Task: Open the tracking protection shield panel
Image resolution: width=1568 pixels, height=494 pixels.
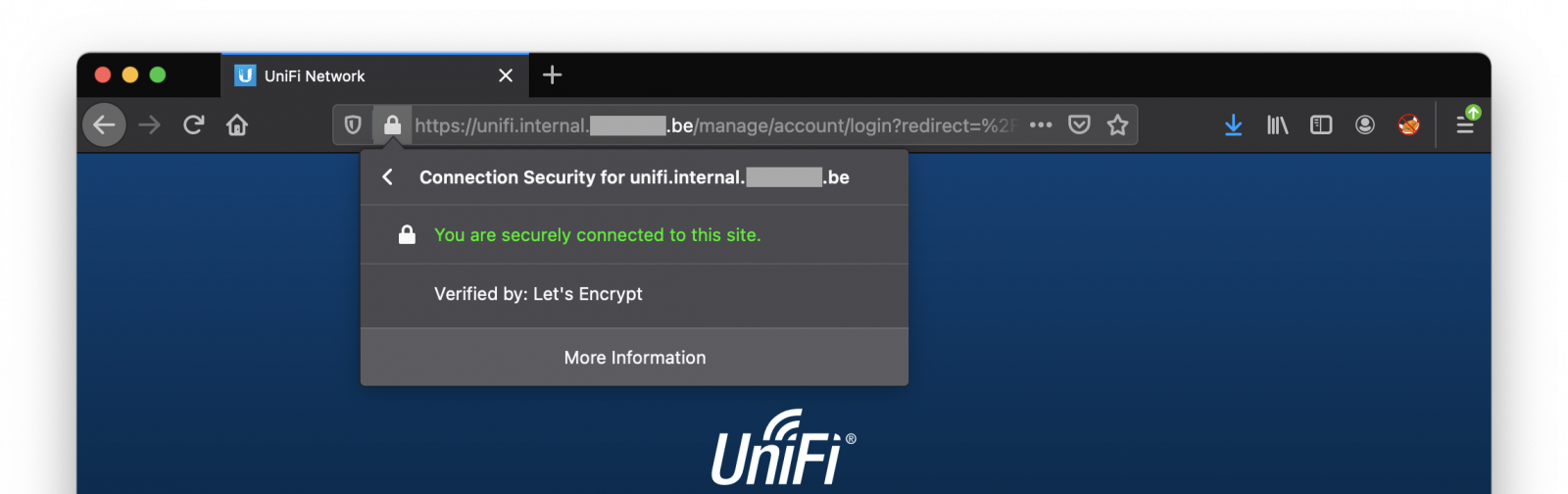Action: coord(353,124)
